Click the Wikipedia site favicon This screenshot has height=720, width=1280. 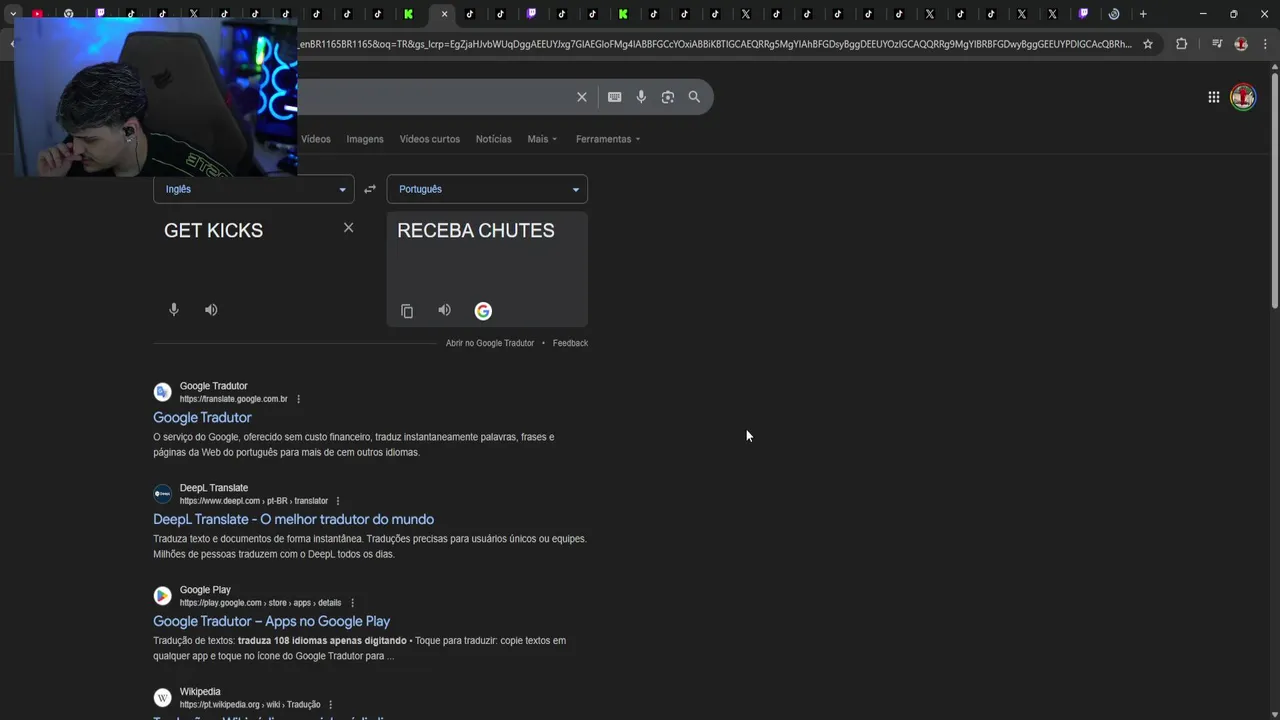pyautogui.click(x=162, y=698)
